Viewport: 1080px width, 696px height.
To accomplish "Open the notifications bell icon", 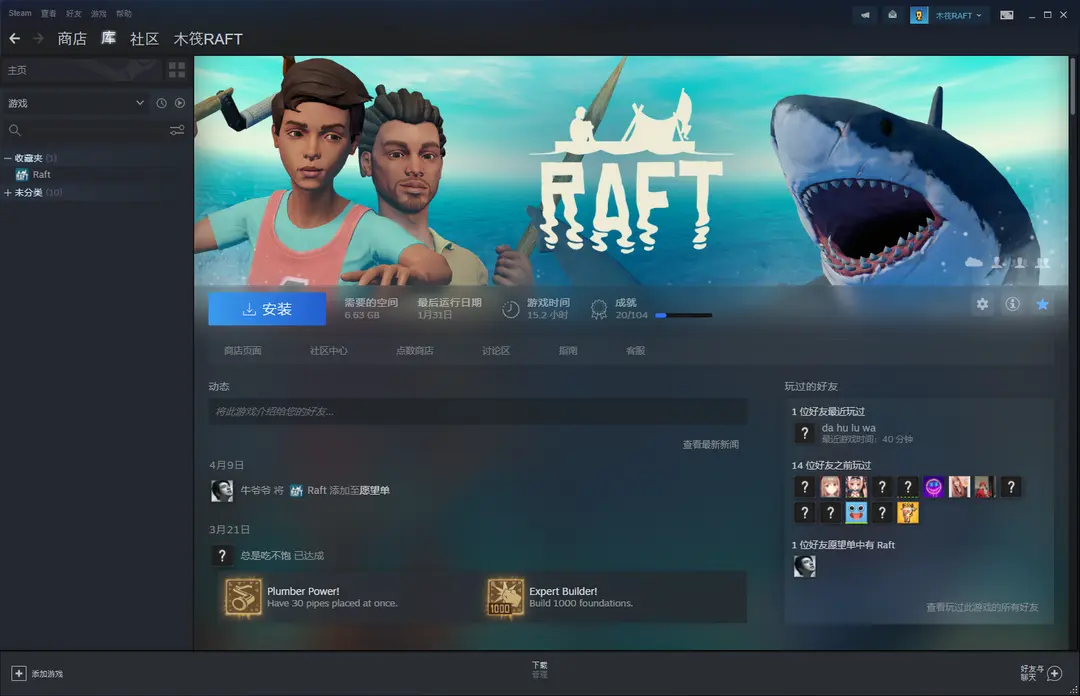I will 892,15.
